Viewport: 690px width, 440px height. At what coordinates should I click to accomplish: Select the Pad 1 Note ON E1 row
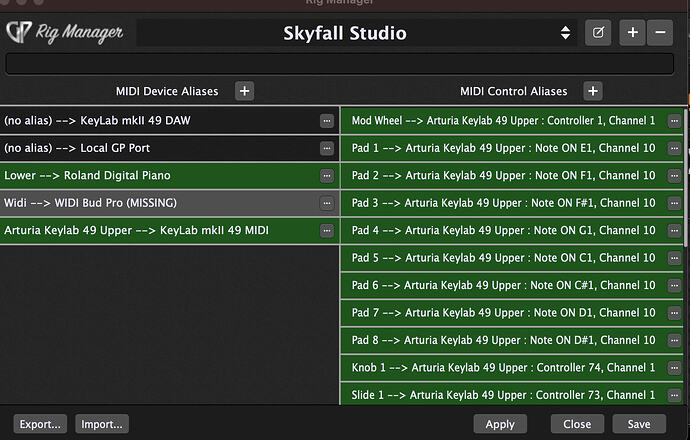[512, 148]
